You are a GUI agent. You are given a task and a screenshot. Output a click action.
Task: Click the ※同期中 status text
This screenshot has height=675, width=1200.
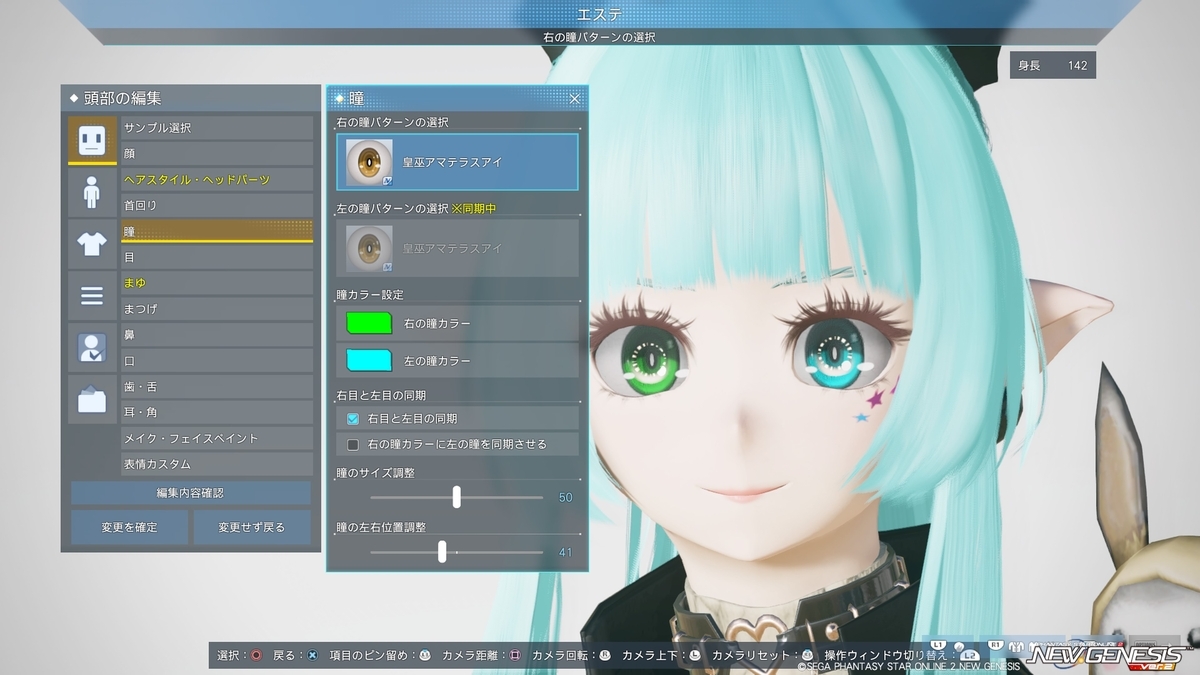point(475,208)
